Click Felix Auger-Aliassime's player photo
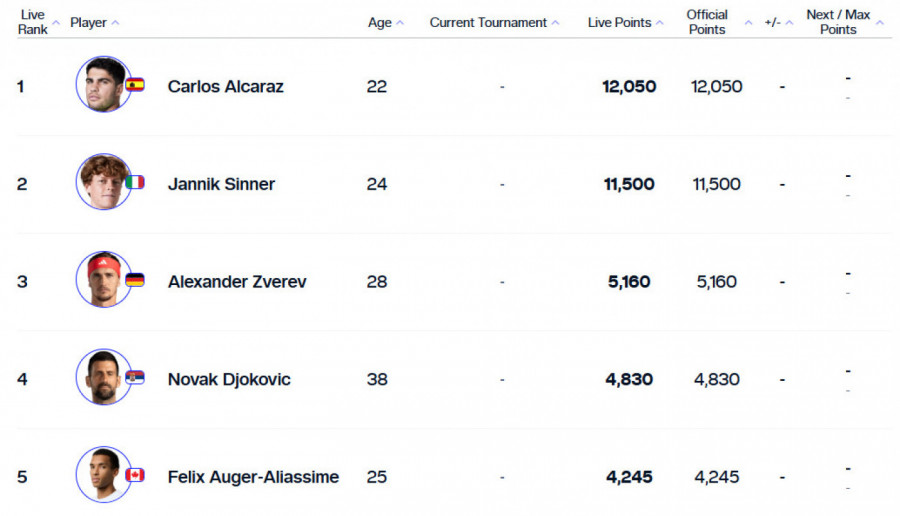Viewport: 900px width, 516px height. 103,475
